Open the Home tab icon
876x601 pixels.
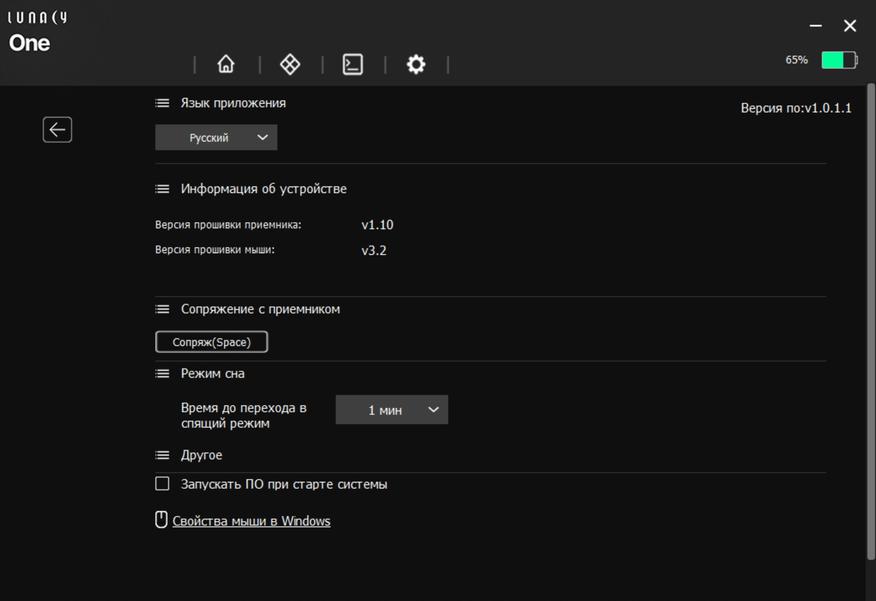tap(226, 64)
